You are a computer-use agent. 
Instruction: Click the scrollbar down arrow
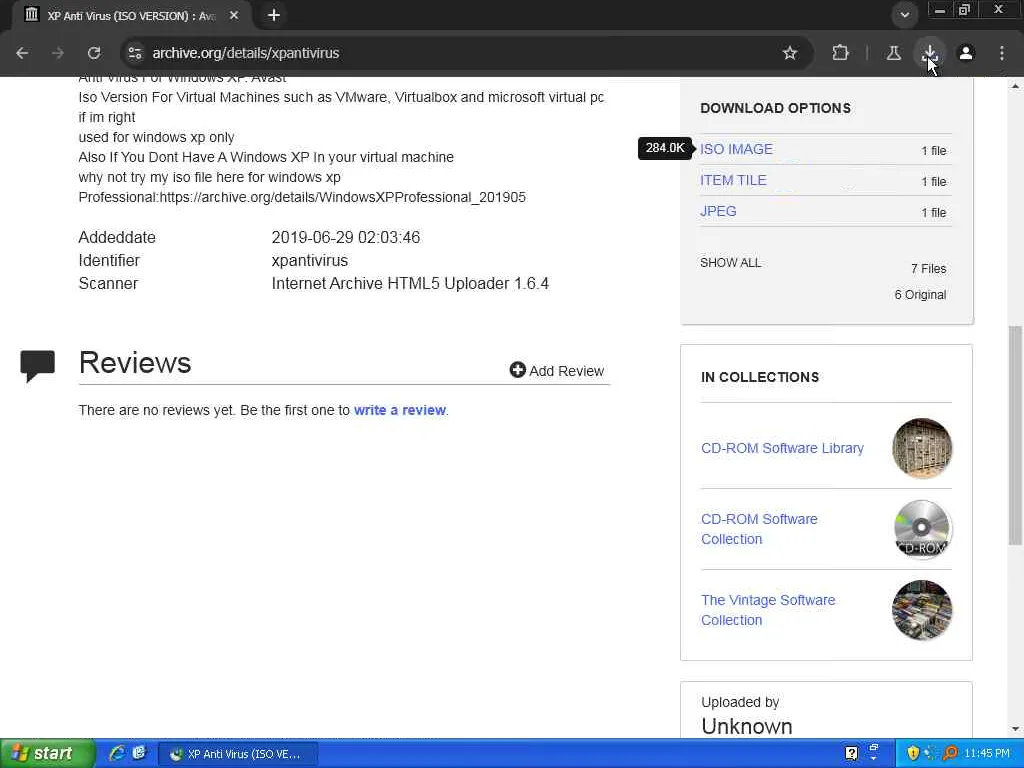point(1015,729)
